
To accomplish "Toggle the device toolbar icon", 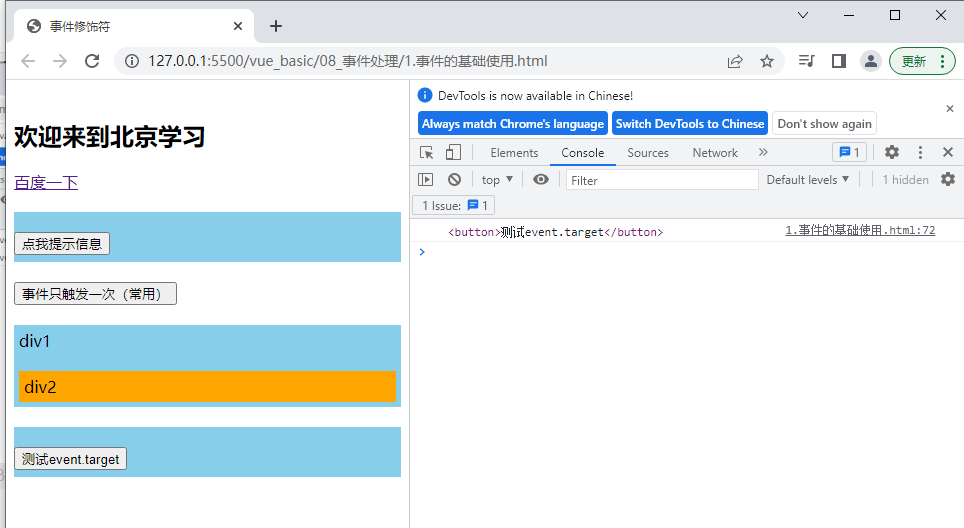I will pos(453,153).
